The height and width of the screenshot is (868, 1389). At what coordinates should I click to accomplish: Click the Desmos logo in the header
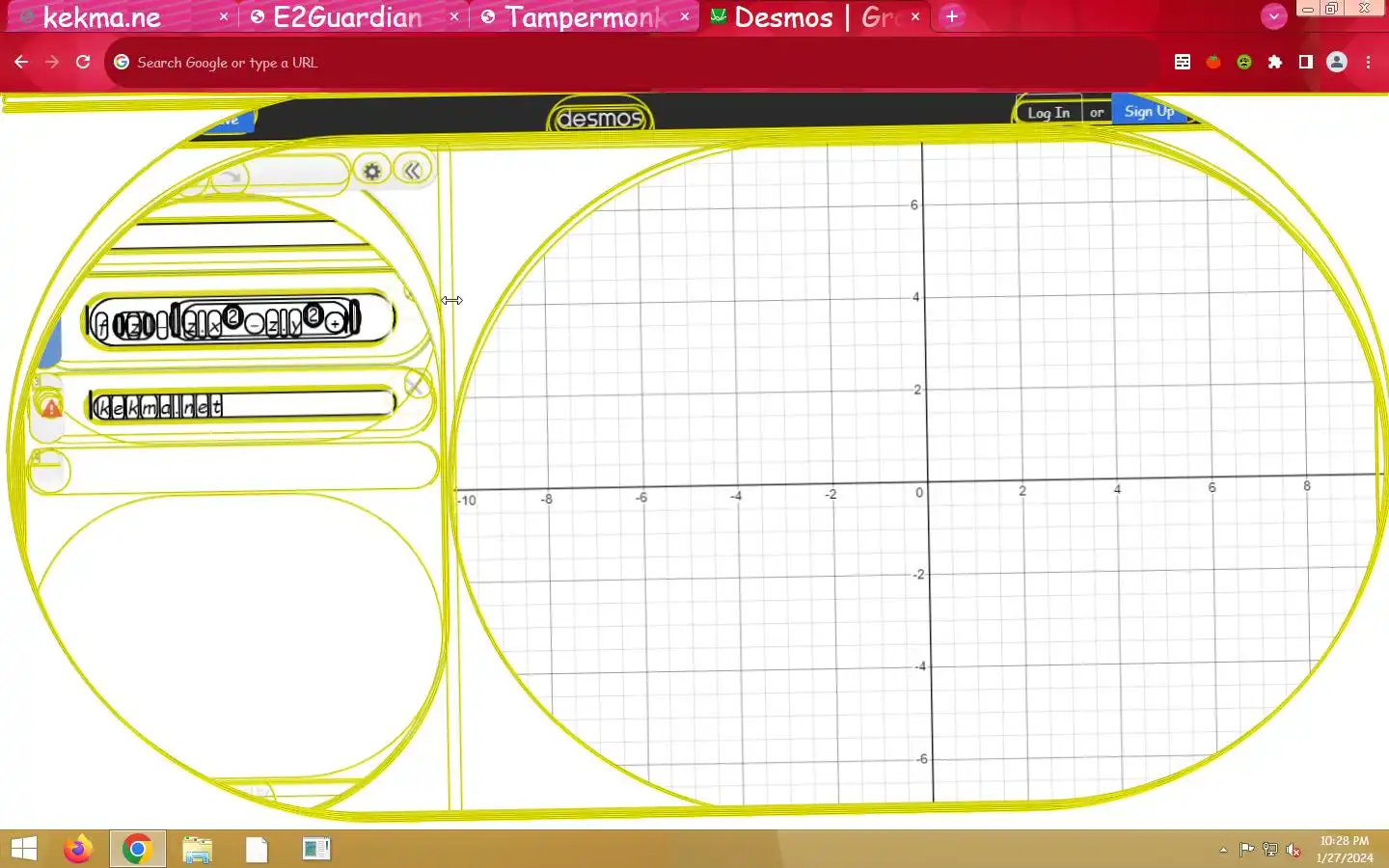coord(600,119)
